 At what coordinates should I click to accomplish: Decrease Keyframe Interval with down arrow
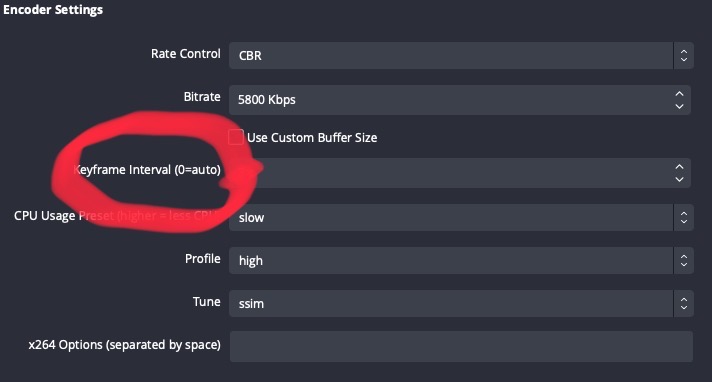679,179
